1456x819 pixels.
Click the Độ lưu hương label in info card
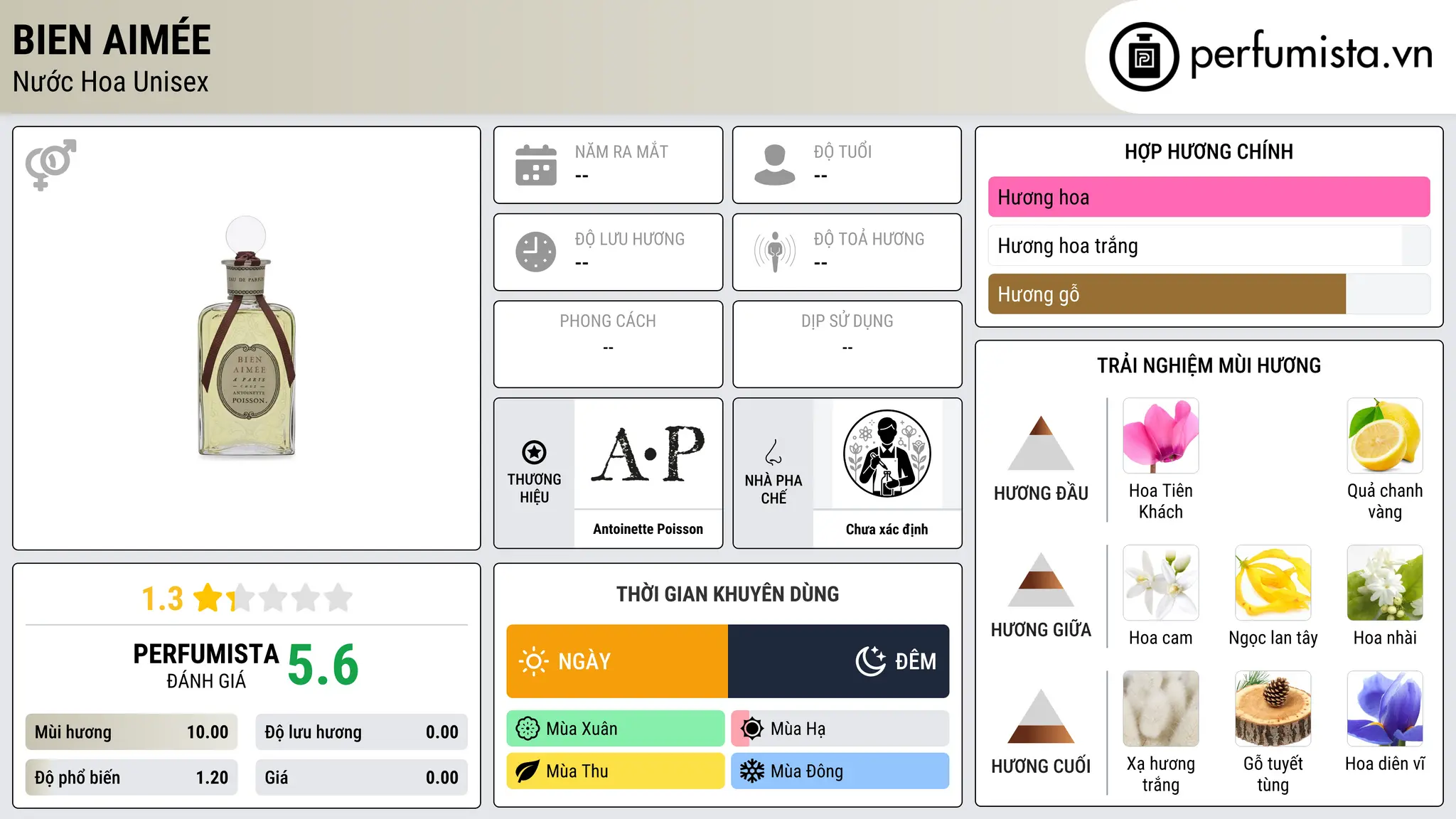click(630, 239)
